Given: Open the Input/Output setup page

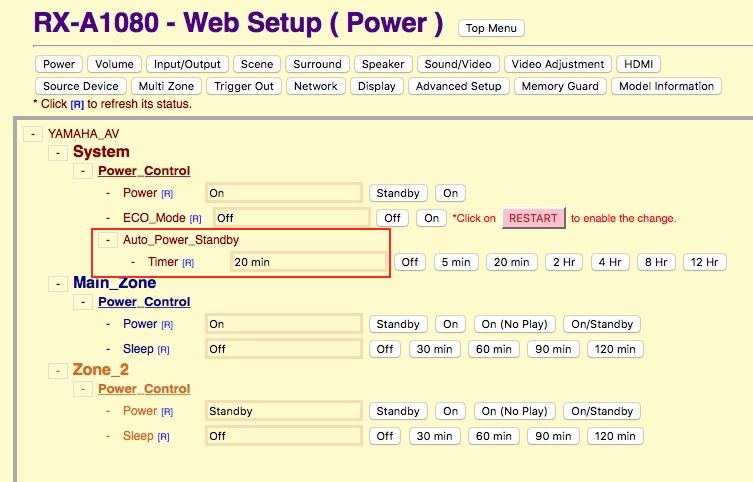Looking at the screenshot, I should (187, 64).
